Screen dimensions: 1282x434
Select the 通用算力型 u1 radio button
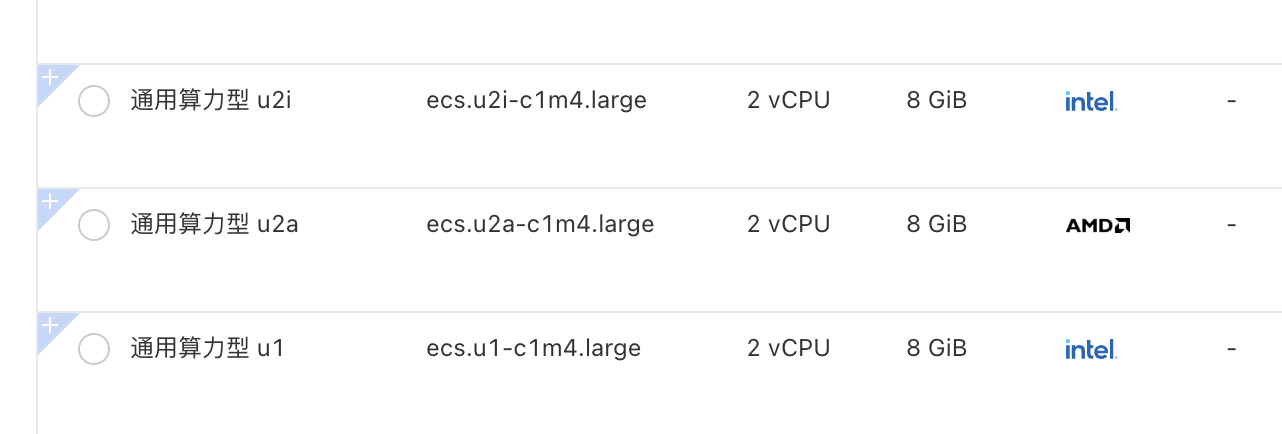tap(94, 349)
